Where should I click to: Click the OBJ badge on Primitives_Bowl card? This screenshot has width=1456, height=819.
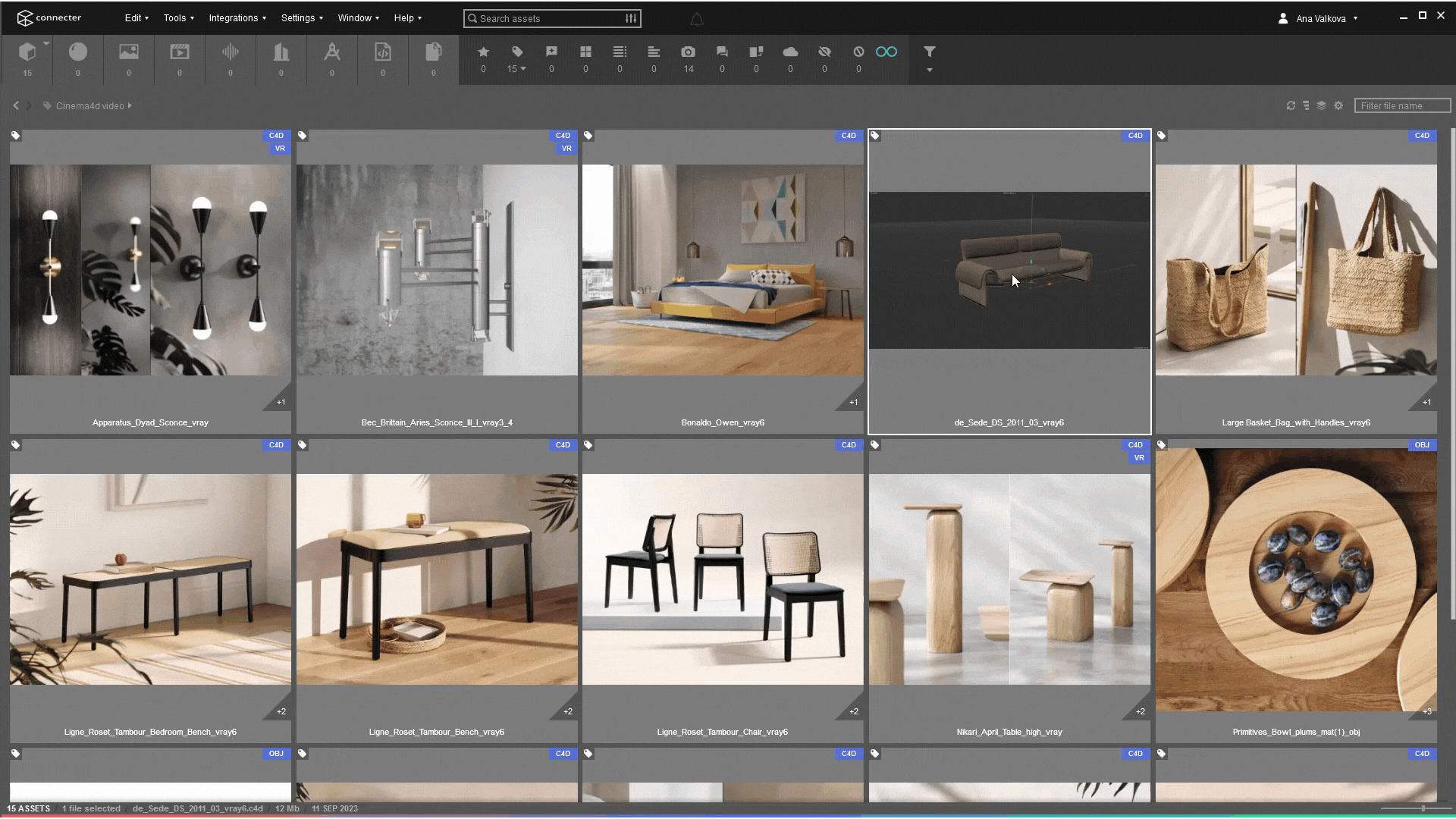1422,445
